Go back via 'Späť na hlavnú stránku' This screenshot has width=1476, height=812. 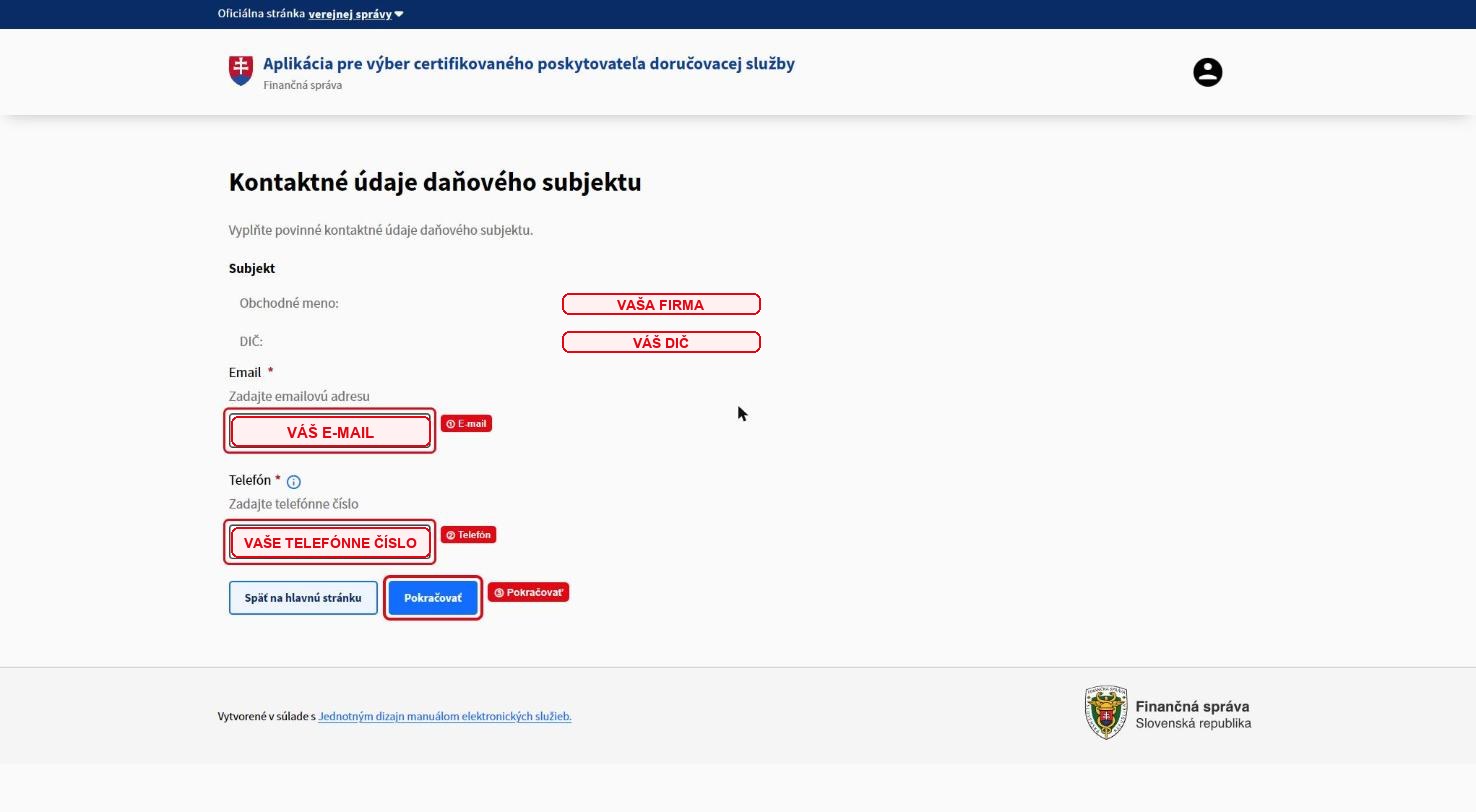[x=303, y=598]
